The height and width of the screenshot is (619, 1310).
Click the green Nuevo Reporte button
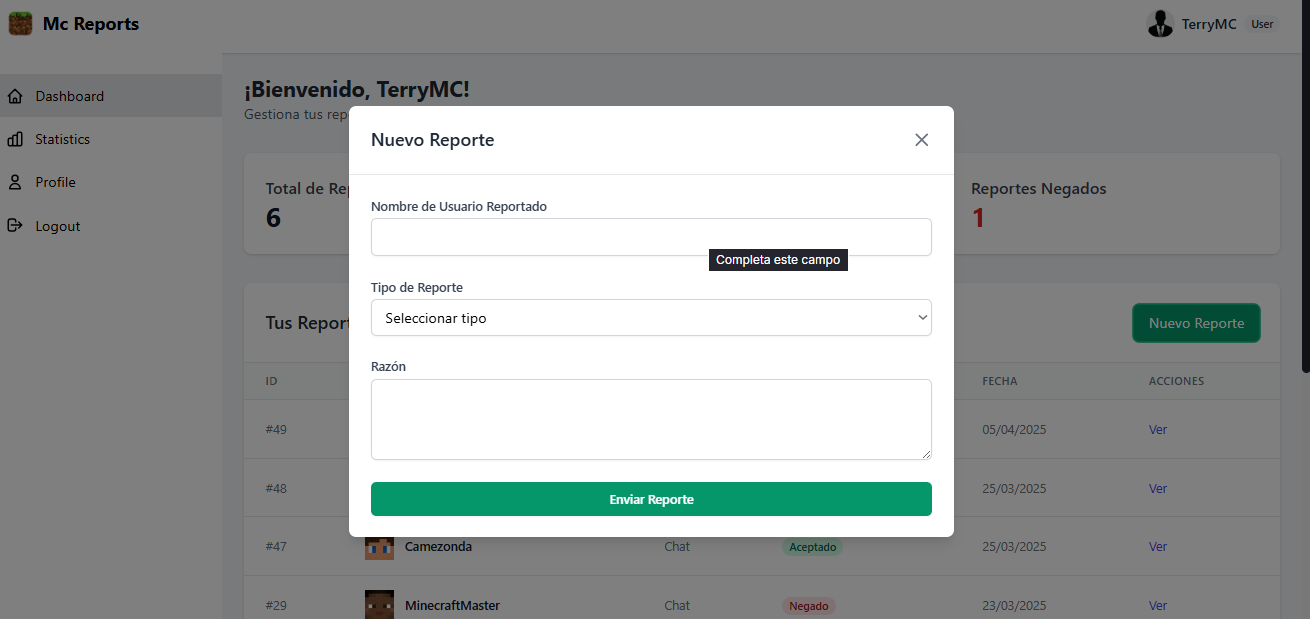click(x=1196, y=323)
